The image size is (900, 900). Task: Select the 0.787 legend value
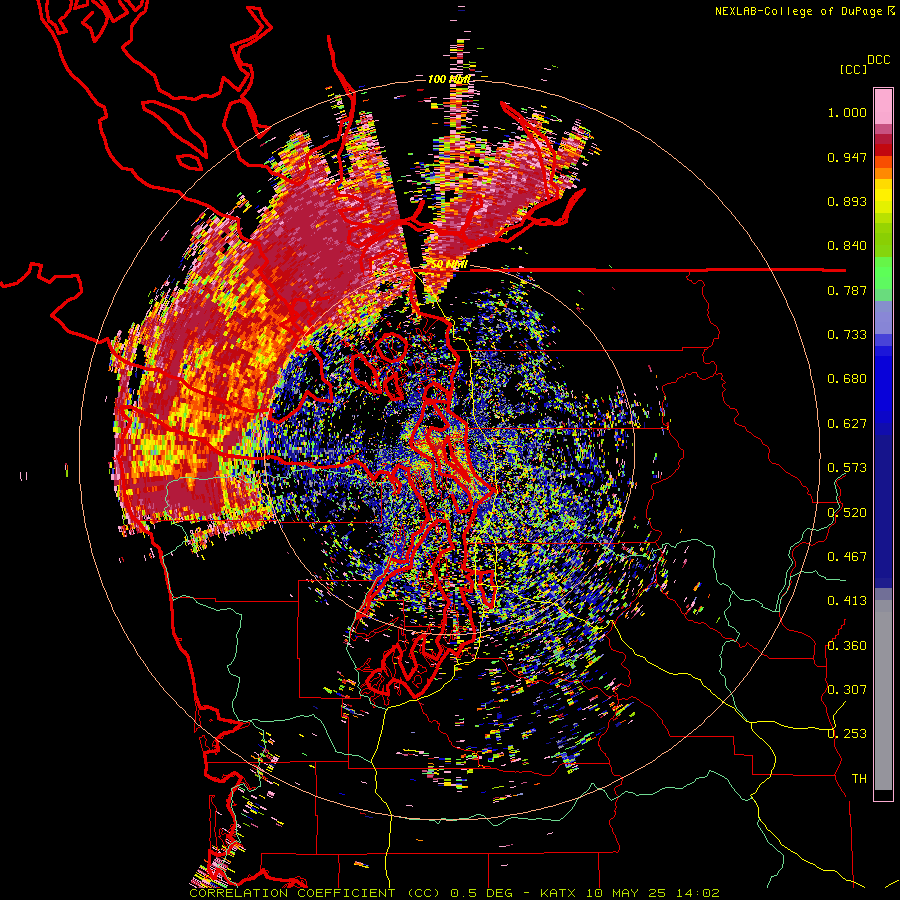coord(847,290)
